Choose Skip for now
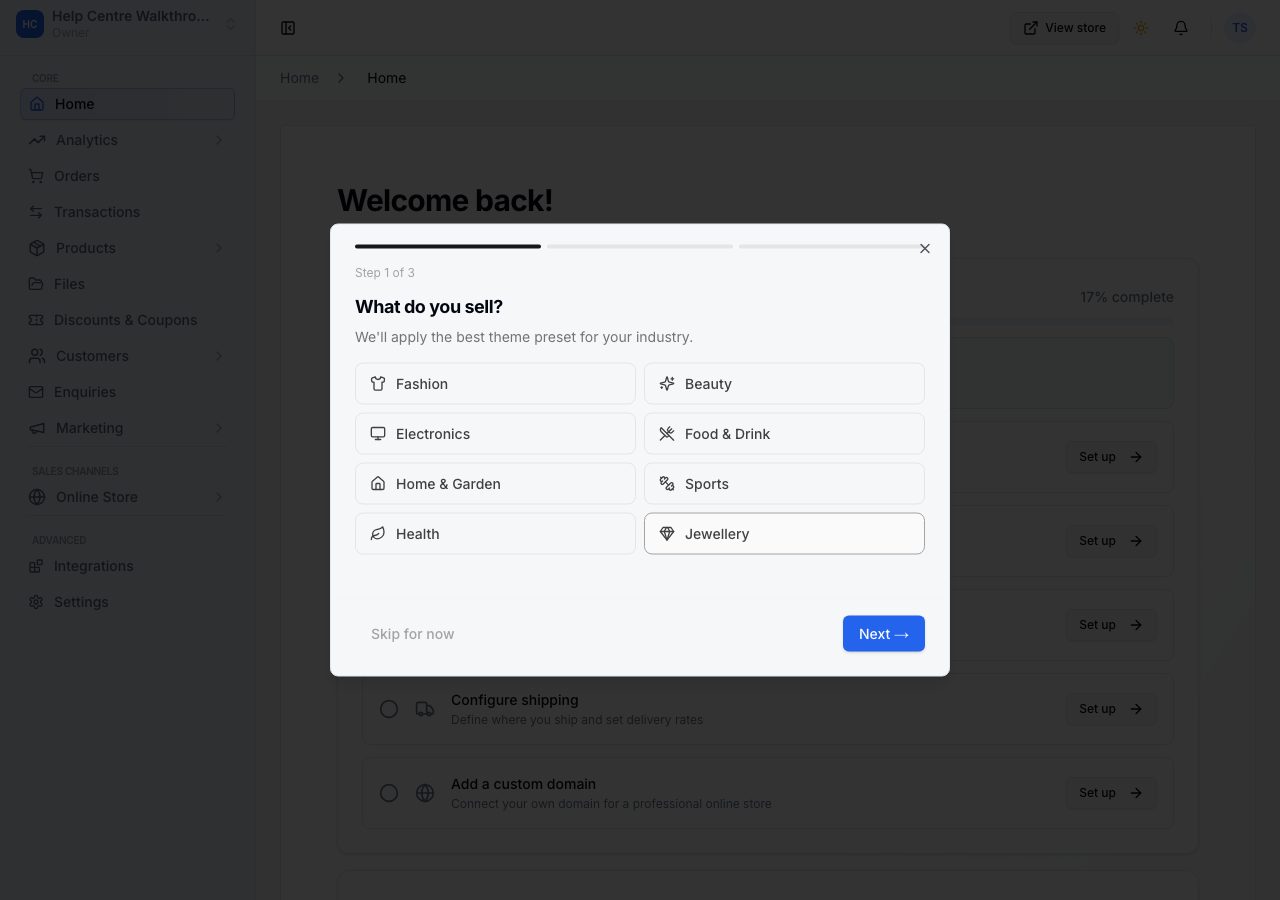This screenshot has width=1280, height=900. click(412, 634)
